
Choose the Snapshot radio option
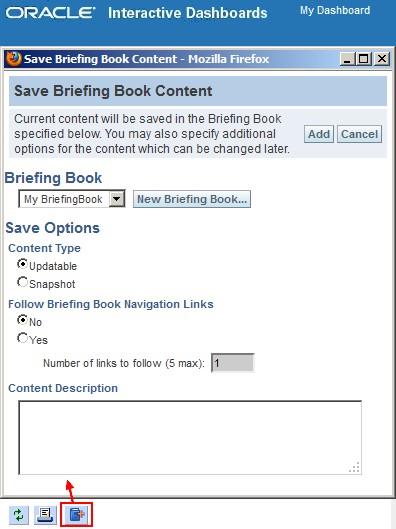pos(22,282)
